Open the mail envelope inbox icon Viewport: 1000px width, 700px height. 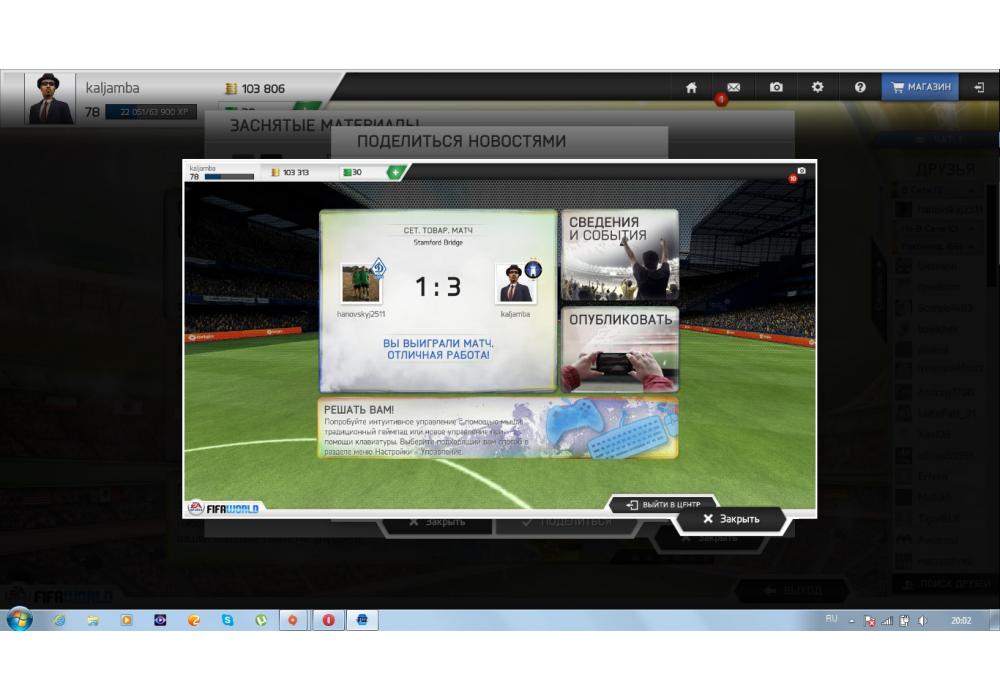point(733,88)
